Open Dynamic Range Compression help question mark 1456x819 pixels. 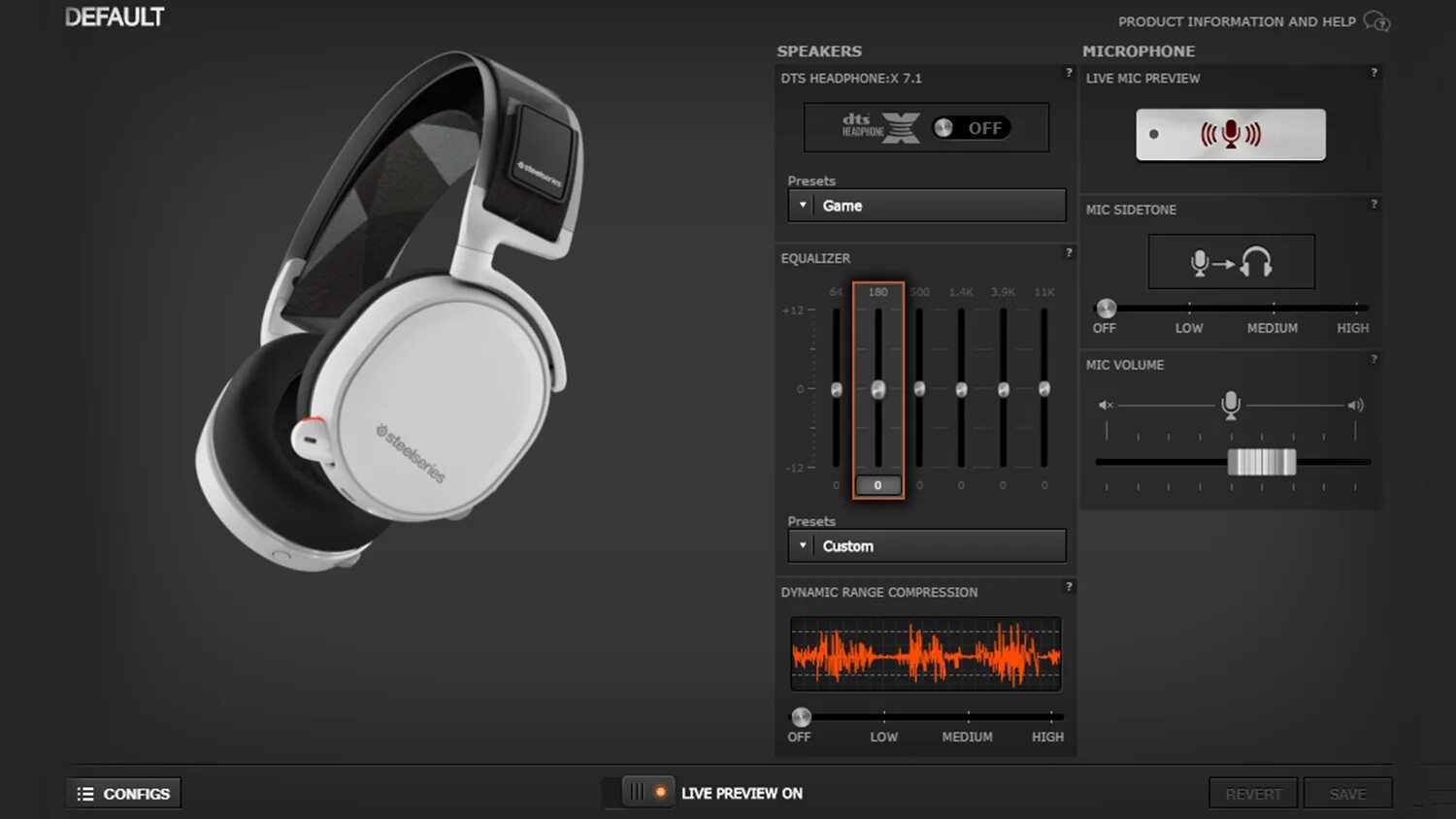point(1069,587)
